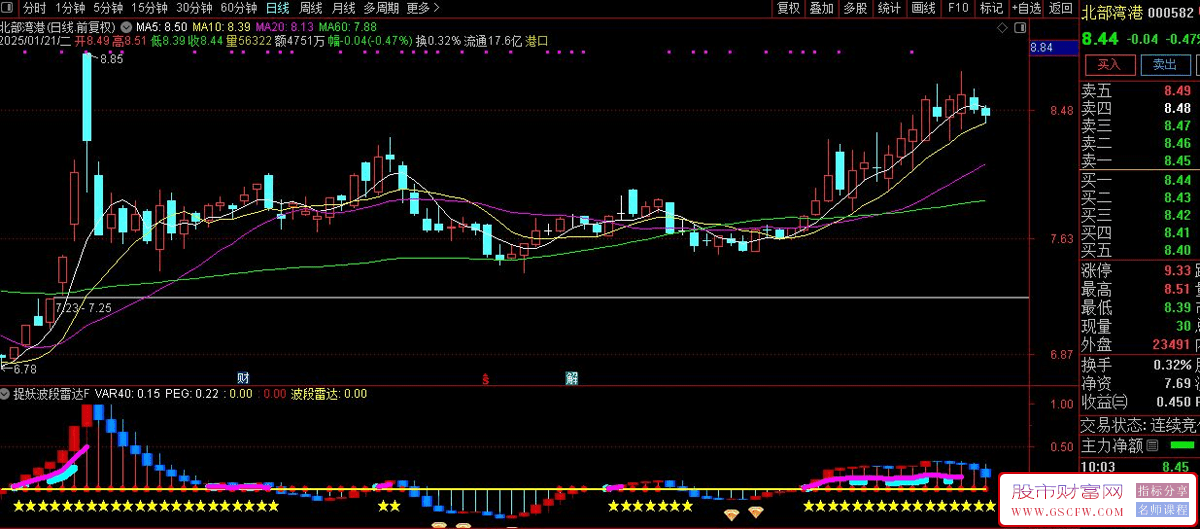Select the 5分钟 period
1200x529 pixels.
[109, 8]
